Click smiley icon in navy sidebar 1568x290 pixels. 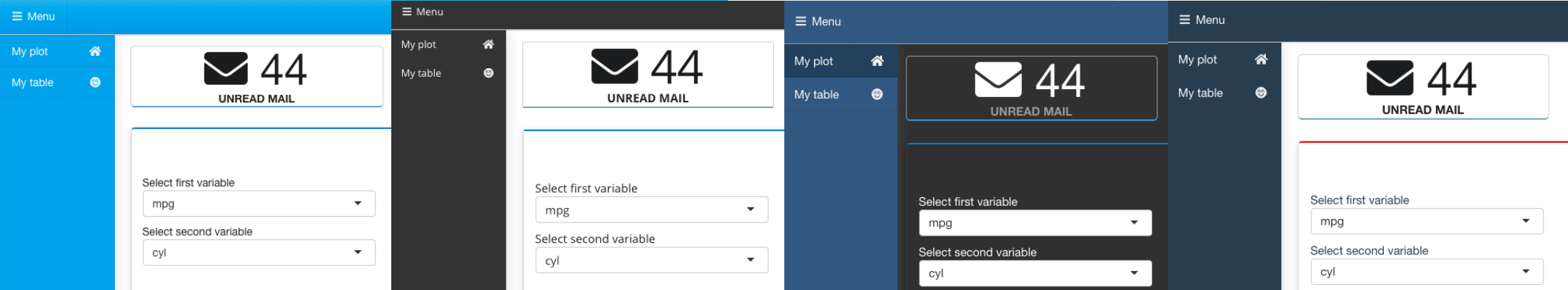click(1262, 93)
